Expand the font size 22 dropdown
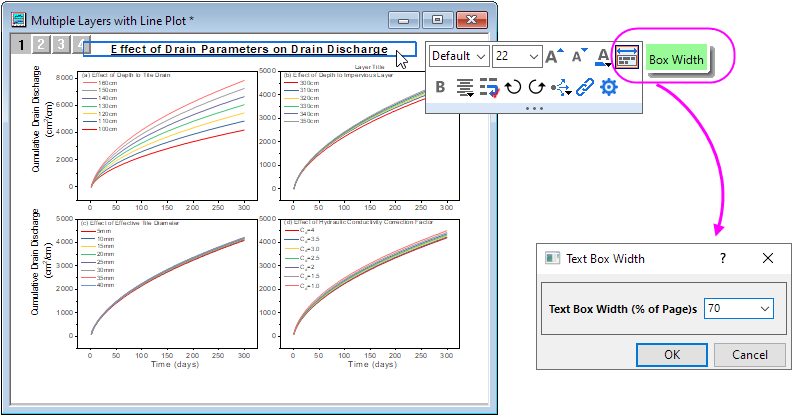Screen dimensions: 802x416 pyautogui.click(x=532, y=57)
